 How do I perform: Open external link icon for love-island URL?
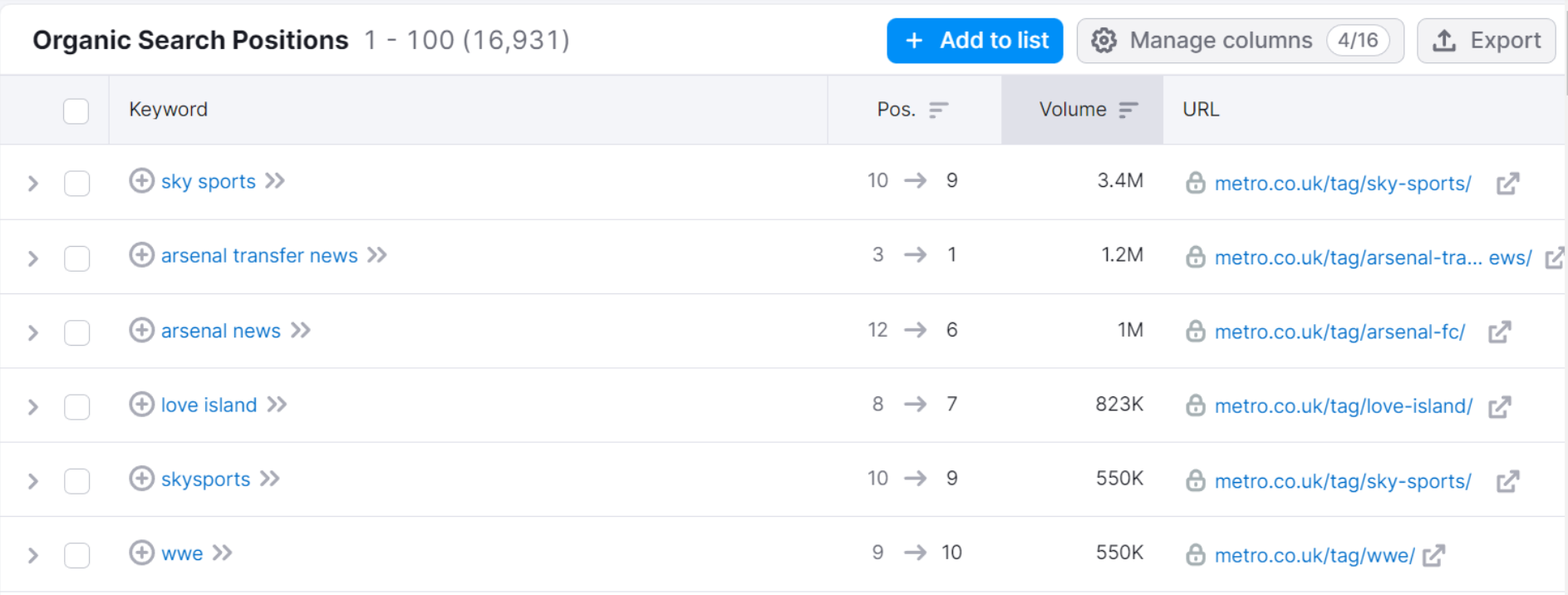pos(1500,406)
